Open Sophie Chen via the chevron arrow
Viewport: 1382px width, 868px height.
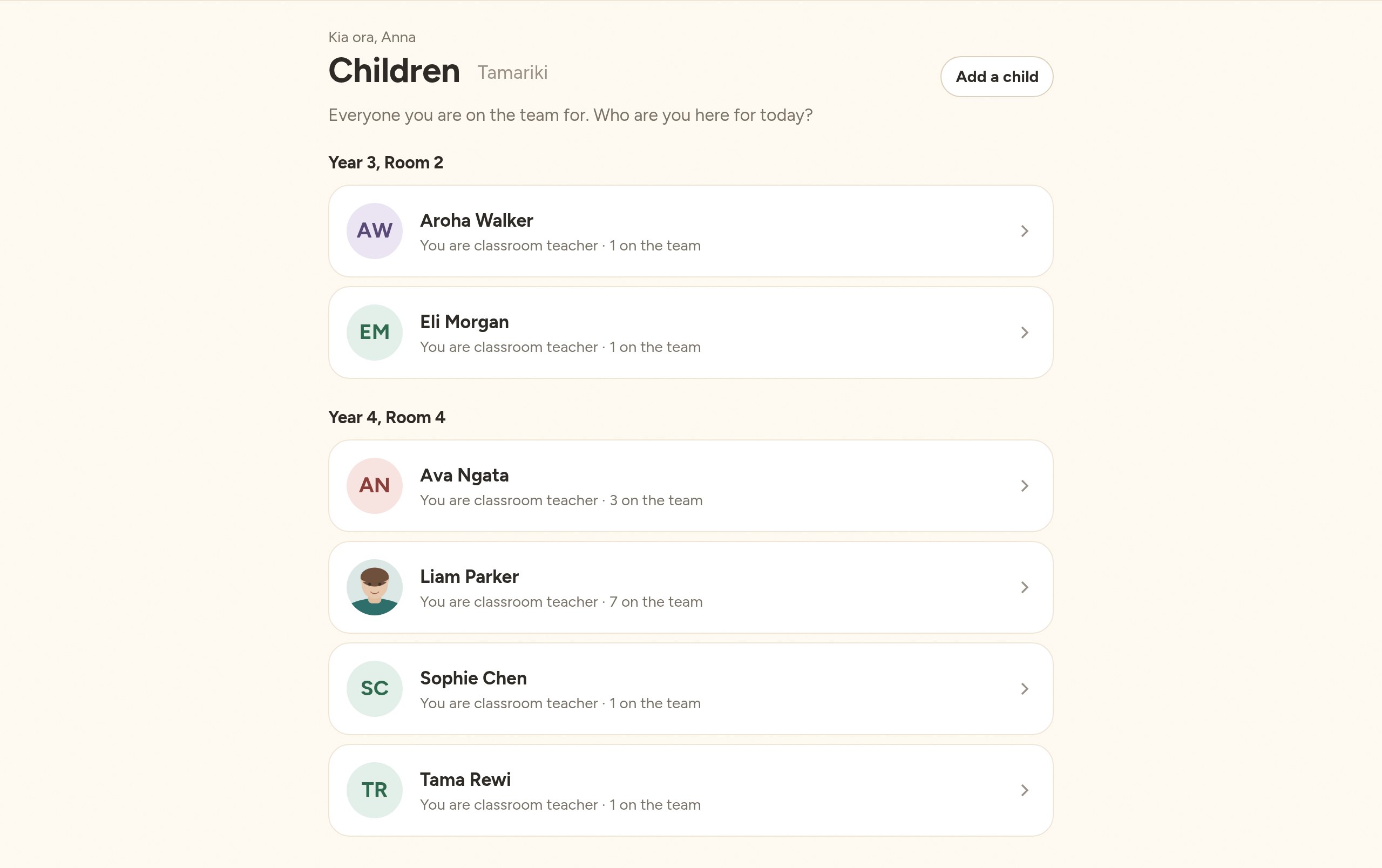click(1025, 688)
